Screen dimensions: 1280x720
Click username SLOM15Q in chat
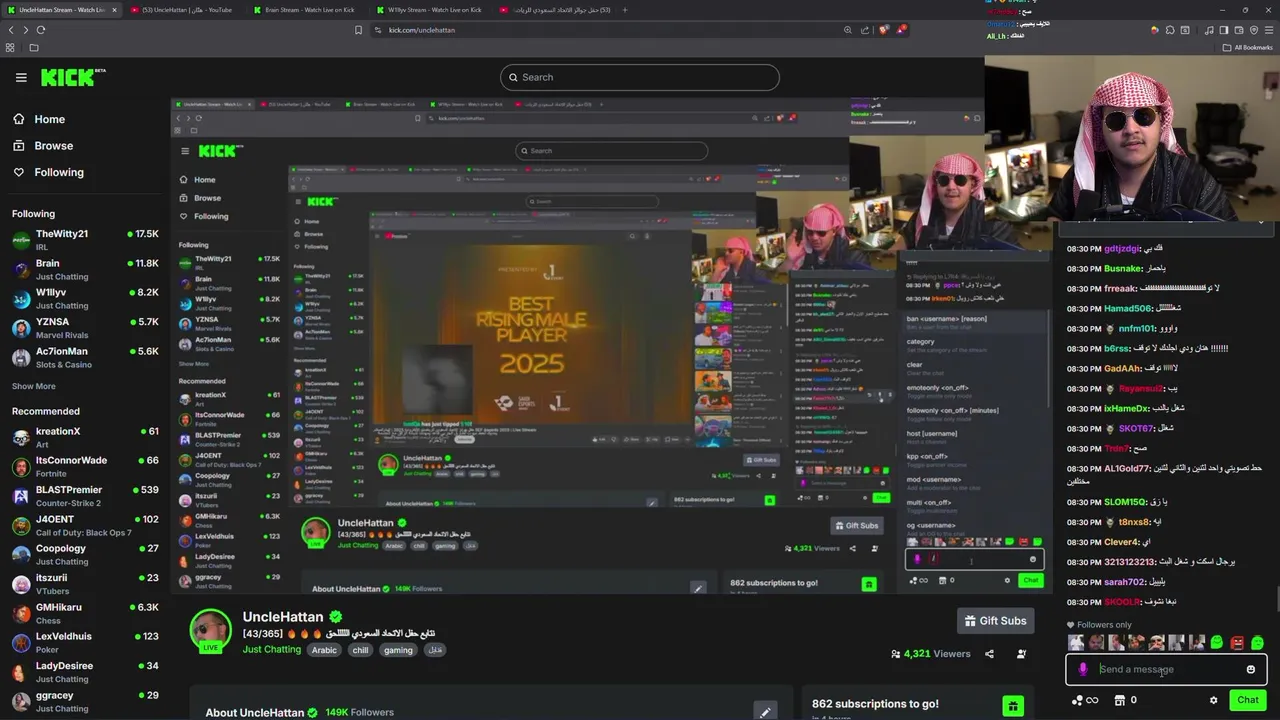(x=1125, y=502)
